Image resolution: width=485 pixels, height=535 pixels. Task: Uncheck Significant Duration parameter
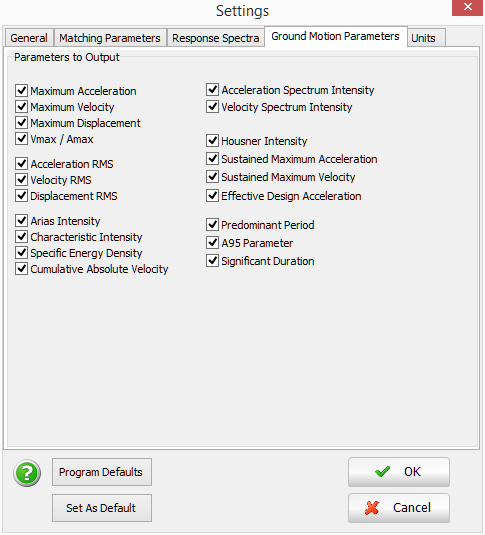pyautogui.click(x=213, y=261)
